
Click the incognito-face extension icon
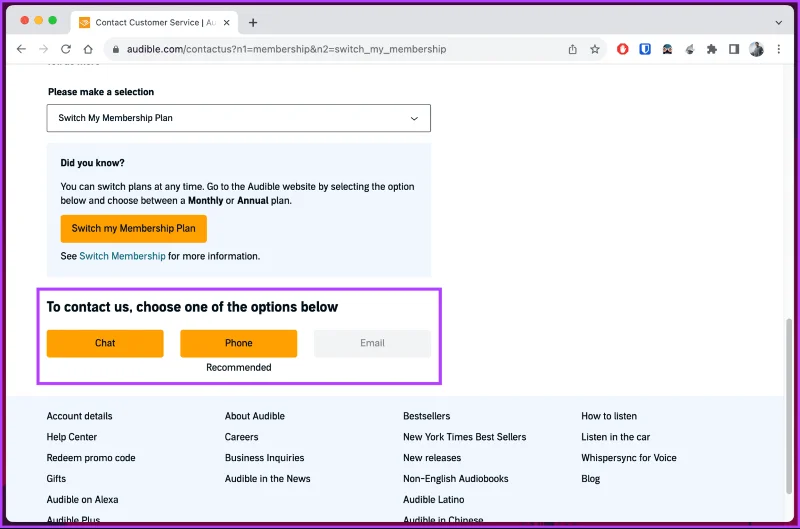667,49
